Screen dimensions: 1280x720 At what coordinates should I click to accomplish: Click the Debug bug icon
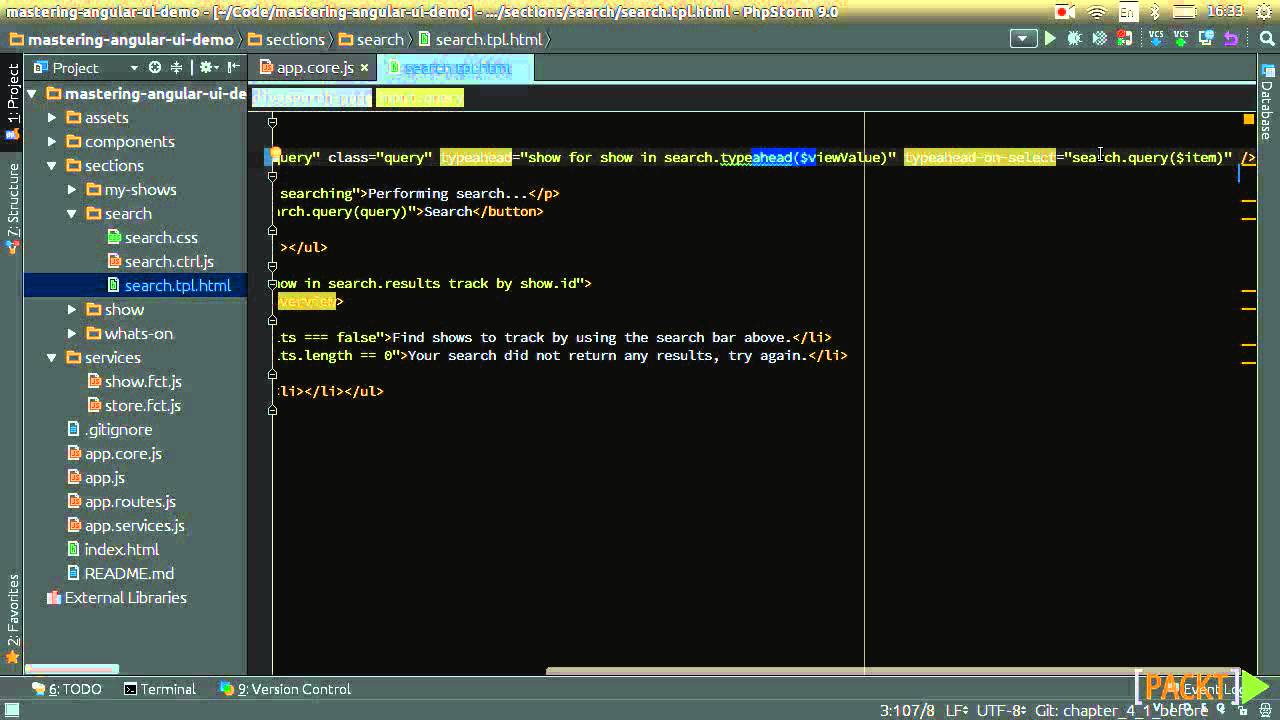(1075, 39)
